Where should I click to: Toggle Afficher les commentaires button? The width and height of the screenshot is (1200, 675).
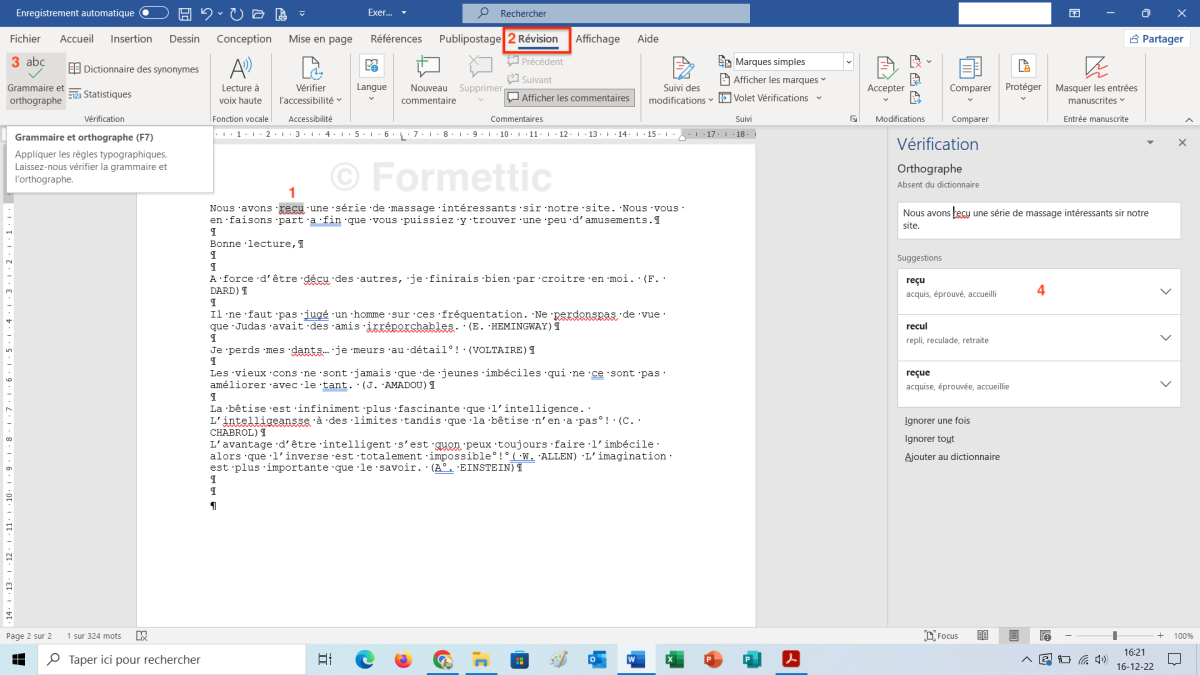(570, 98)
